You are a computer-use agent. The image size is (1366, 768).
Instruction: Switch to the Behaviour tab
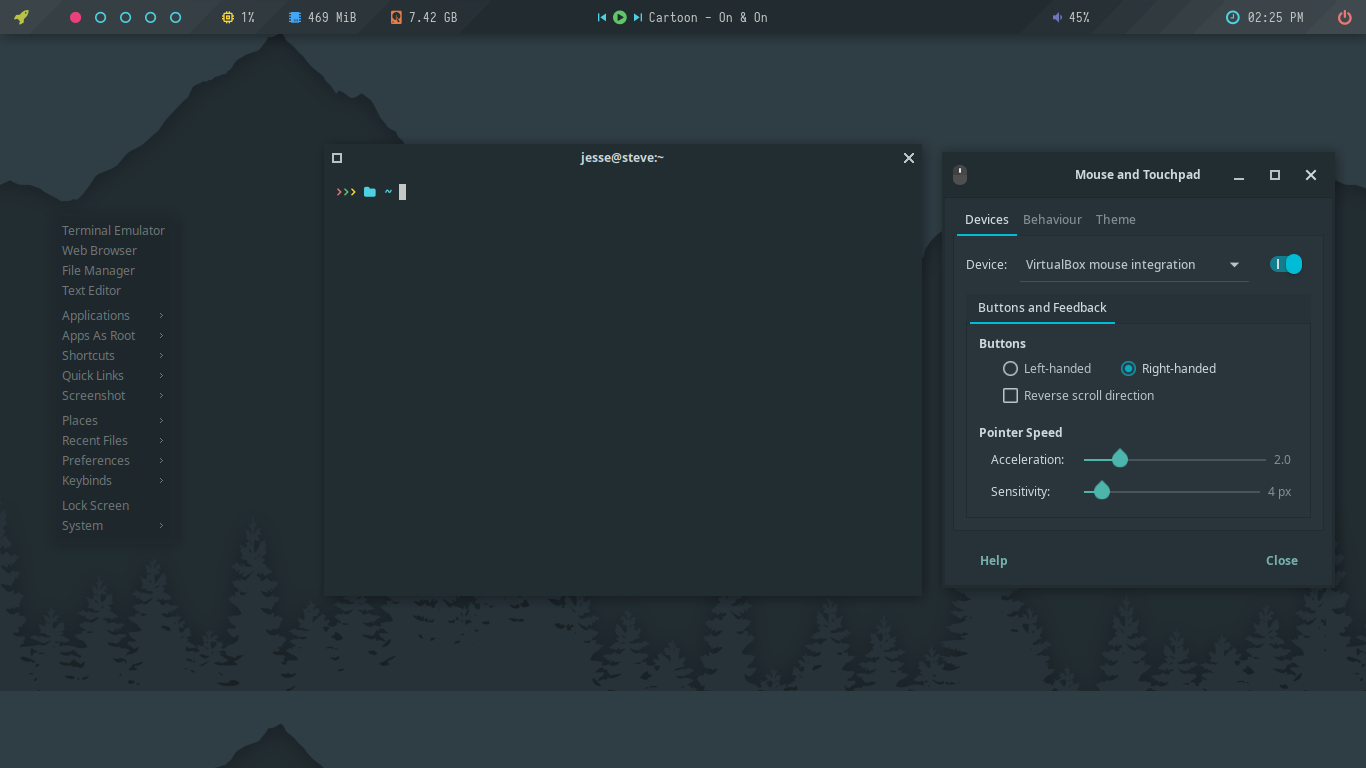(x=1052, y=220)
